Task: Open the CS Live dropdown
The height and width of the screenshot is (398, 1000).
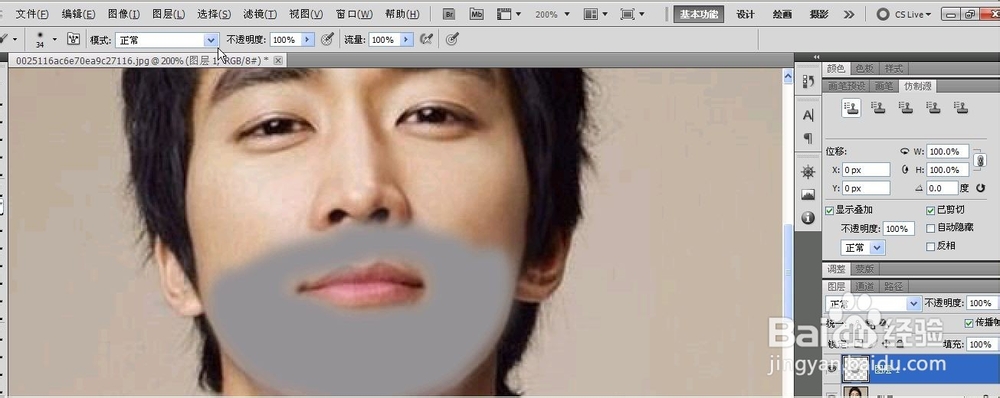Action: [x=904, y=14]
